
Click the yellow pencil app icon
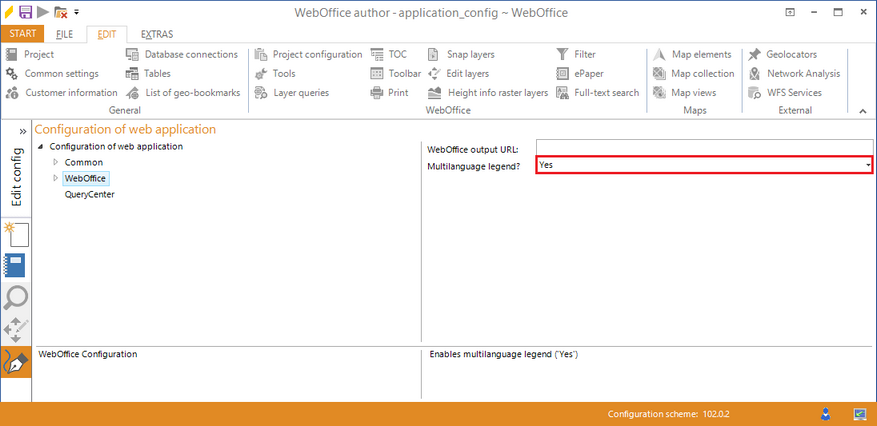tap(8, 12)
